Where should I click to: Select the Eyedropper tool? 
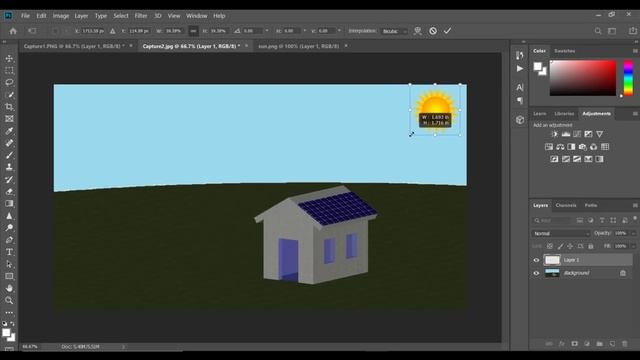click(9, 131)
